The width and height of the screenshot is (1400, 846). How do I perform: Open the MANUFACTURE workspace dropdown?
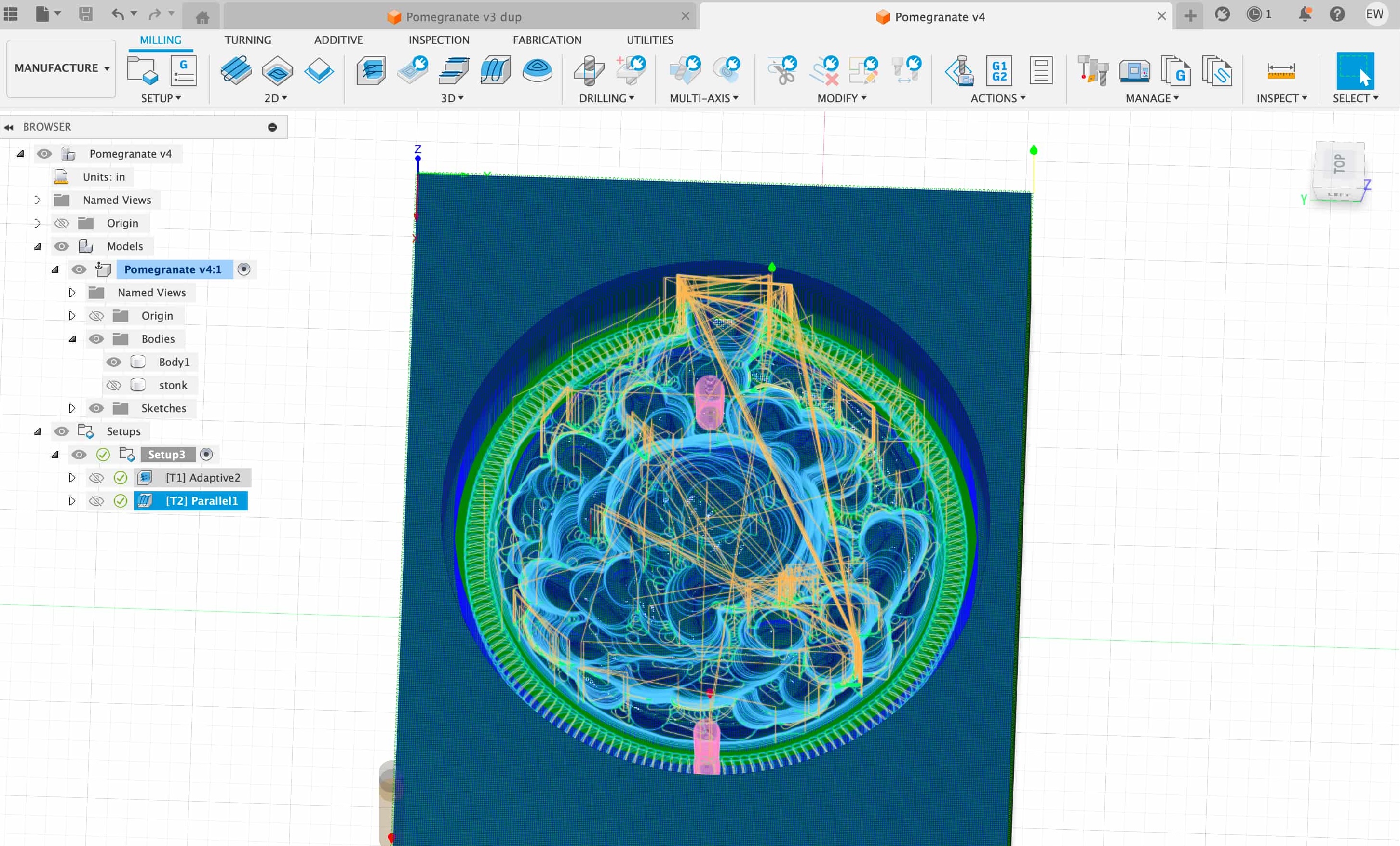tap(61, 68)
